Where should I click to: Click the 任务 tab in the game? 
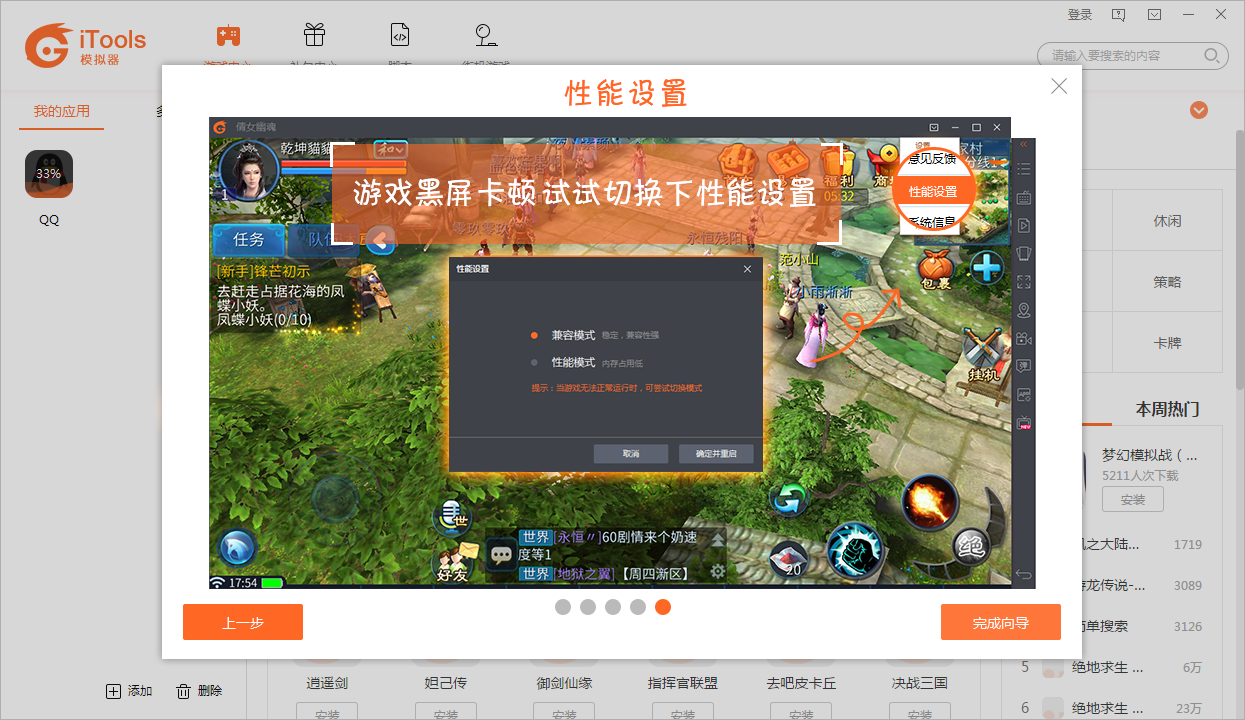tap(248, 240)
